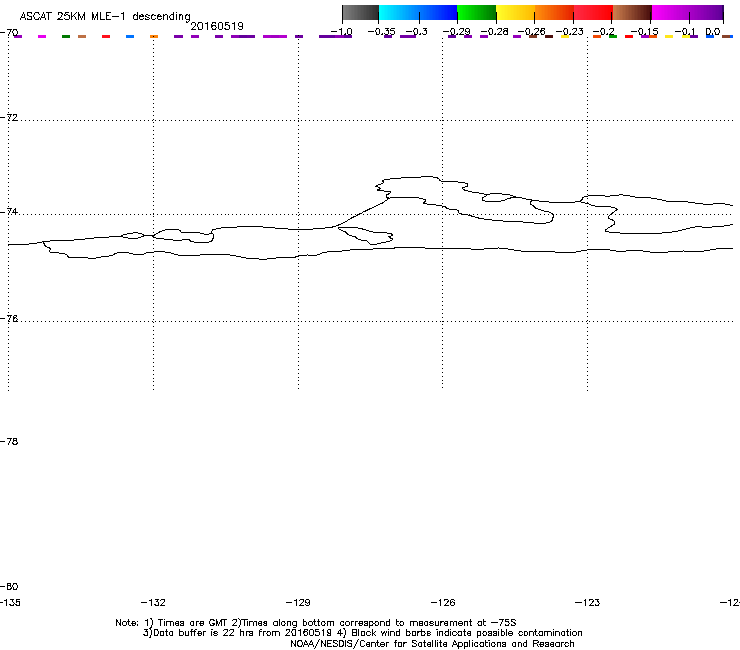Click the red segment of the color bar
The height and width of the screenshot is (650, 740).
click(593, 13)
